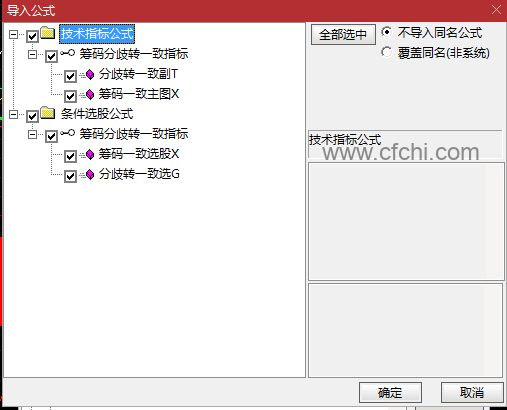The image size is (507, 410).
Task: Select the 分歧转一致选G tree item
Action: coord(139,174)
